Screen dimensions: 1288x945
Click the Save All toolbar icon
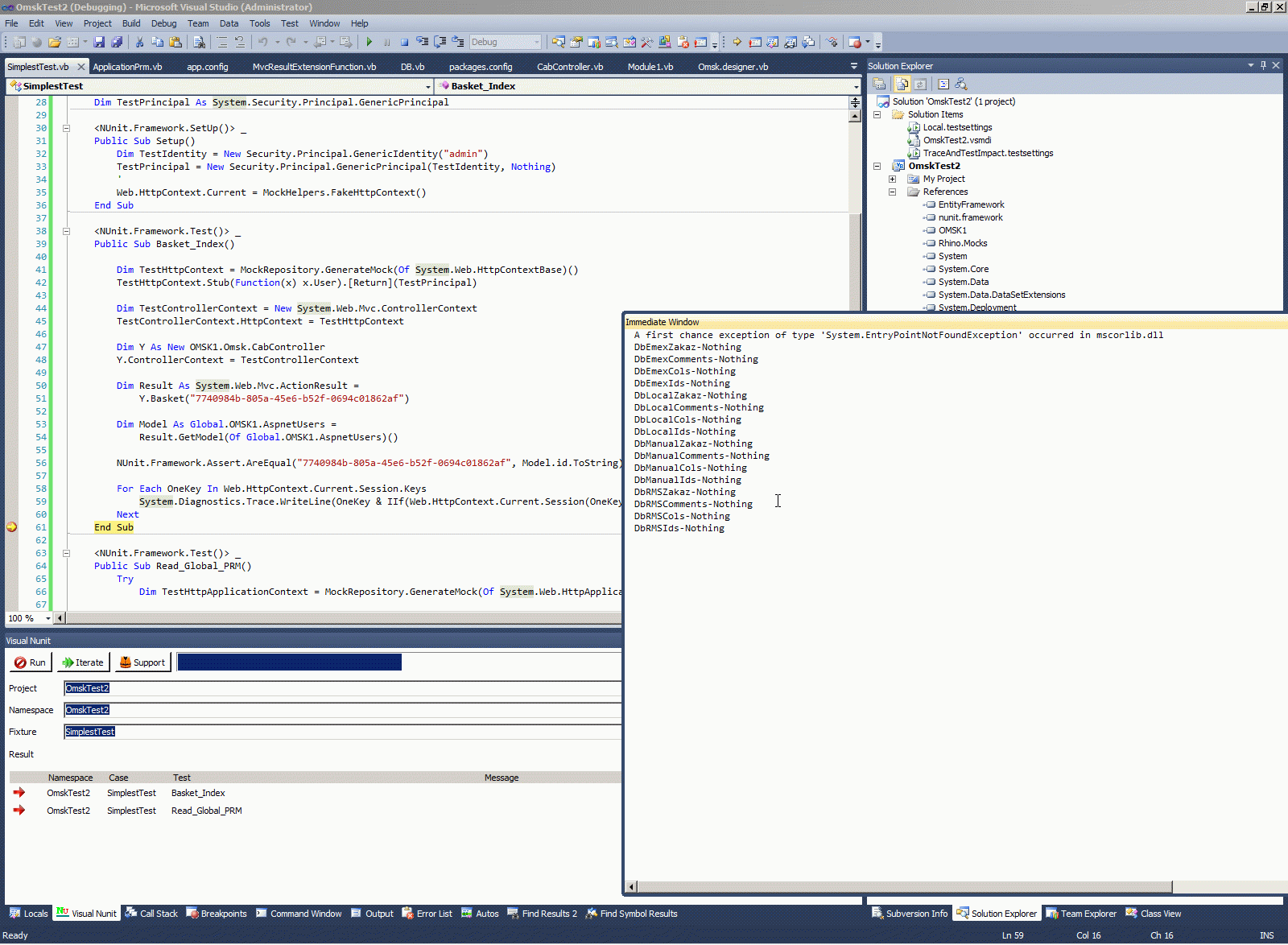click(117, 42)
